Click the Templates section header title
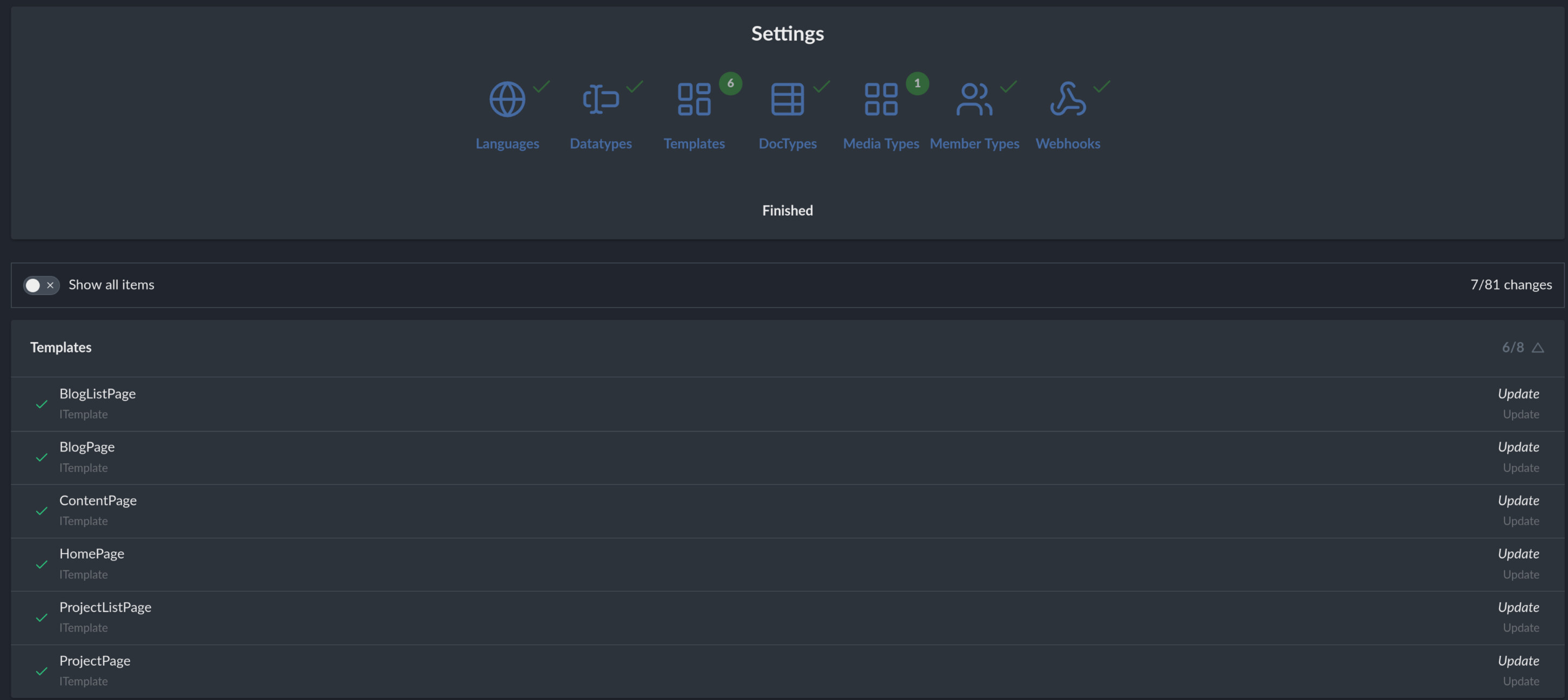This screenshot has height=700, width=1568. pos(61,347)
